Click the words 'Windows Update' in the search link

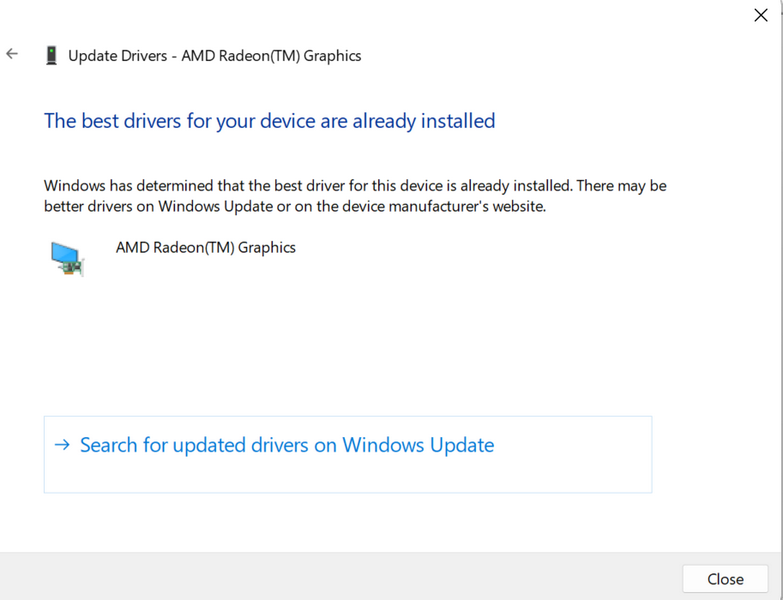418,446
